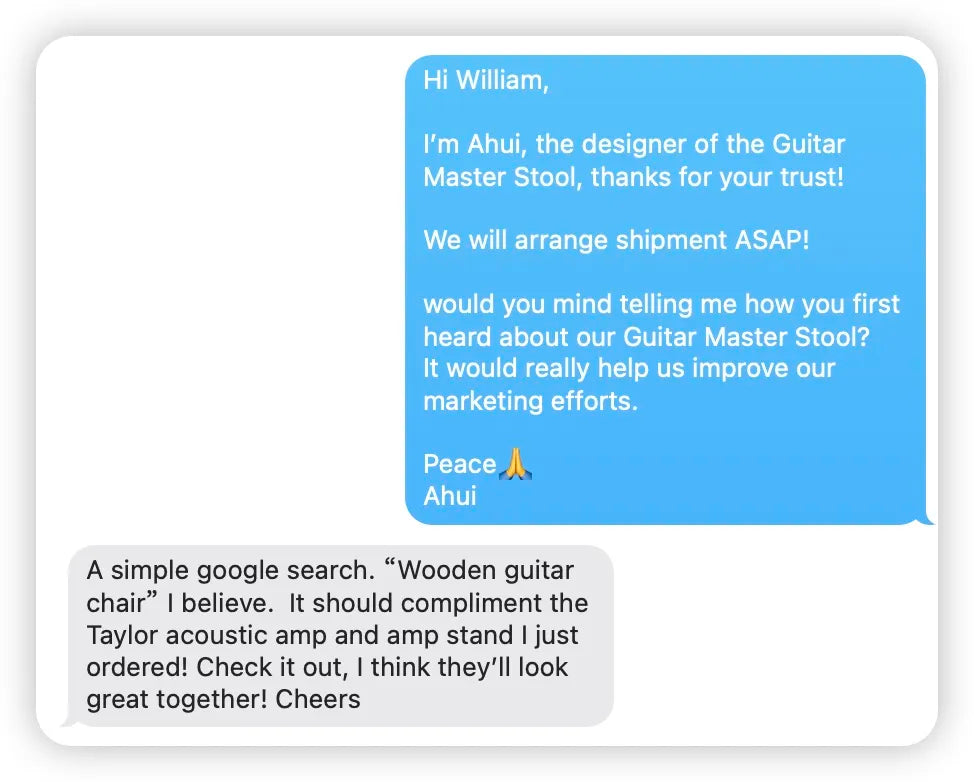Click the praying hands emoji after Peace
This screenshot has width=974, height=782.
coord(515,464)
